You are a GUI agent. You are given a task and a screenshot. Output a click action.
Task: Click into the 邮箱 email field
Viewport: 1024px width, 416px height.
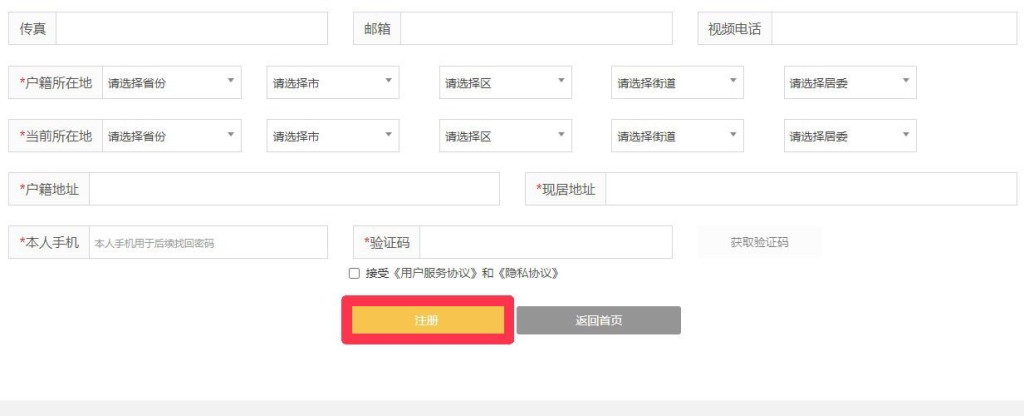pos(536,29)
